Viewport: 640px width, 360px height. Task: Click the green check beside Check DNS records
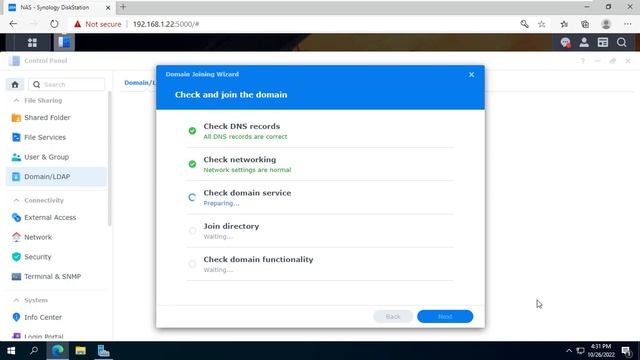[192, 131]
